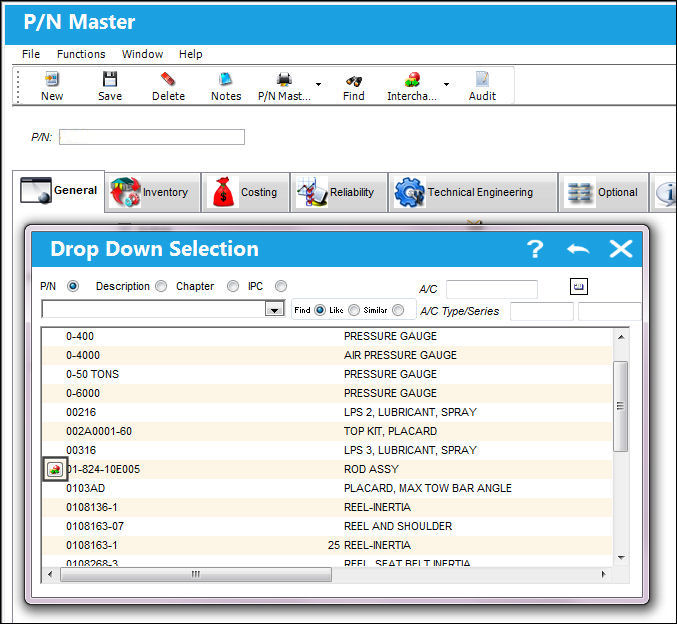677x624 pixels.
Task: Click the horizontal scrollbar thumb
Action: pos(196,574)
